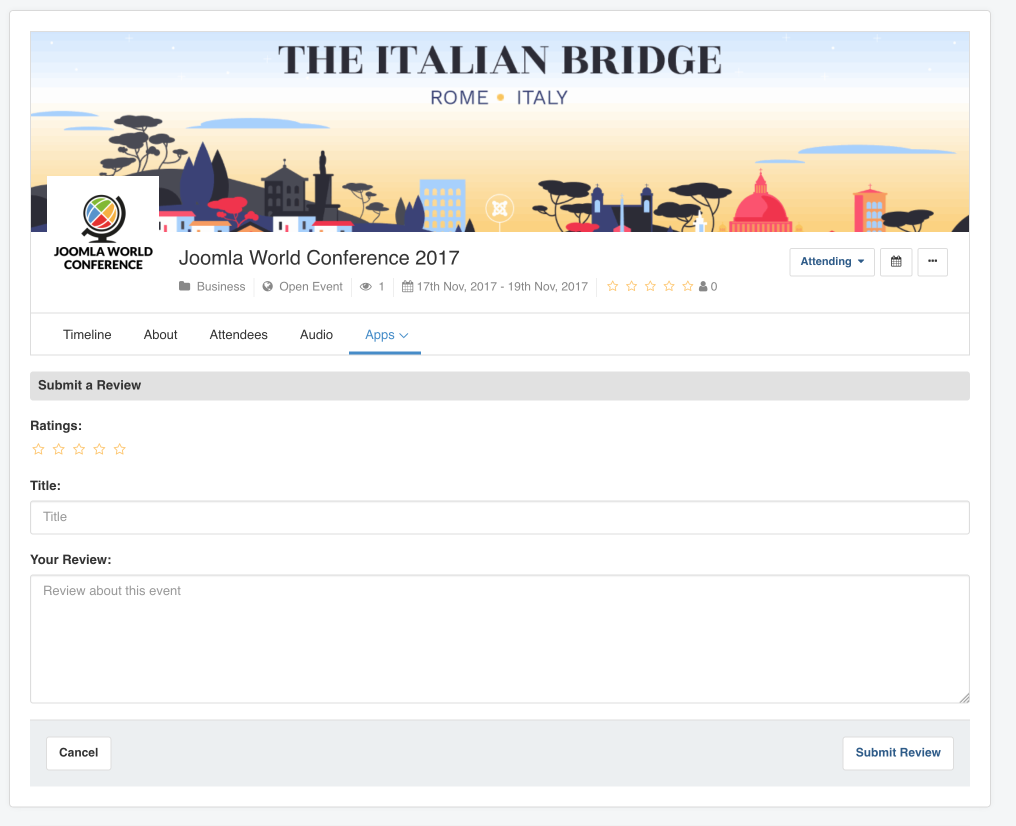Switch to the About tab
This screenshot has width=1016, height=826.
click(160, 335)
